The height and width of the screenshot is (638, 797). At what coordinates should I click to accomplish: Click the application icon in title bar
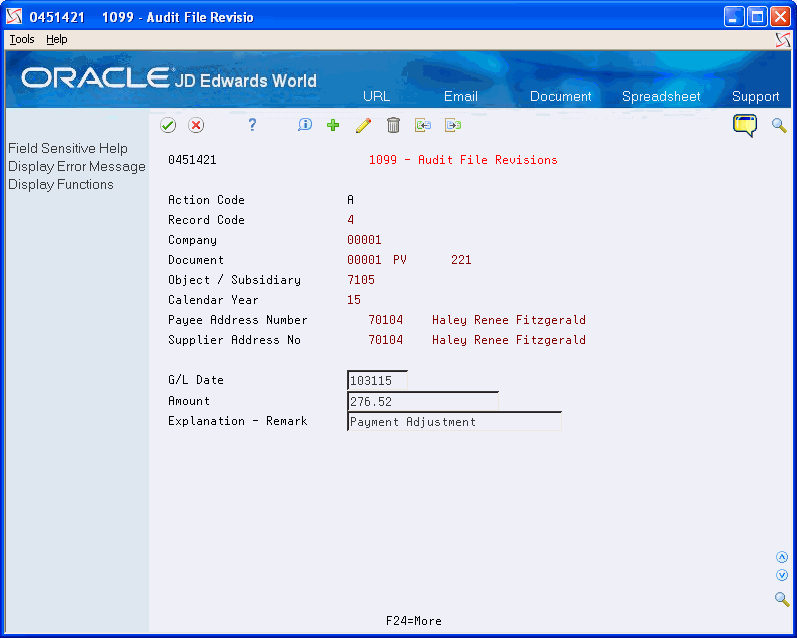click(x=14, y=17)
